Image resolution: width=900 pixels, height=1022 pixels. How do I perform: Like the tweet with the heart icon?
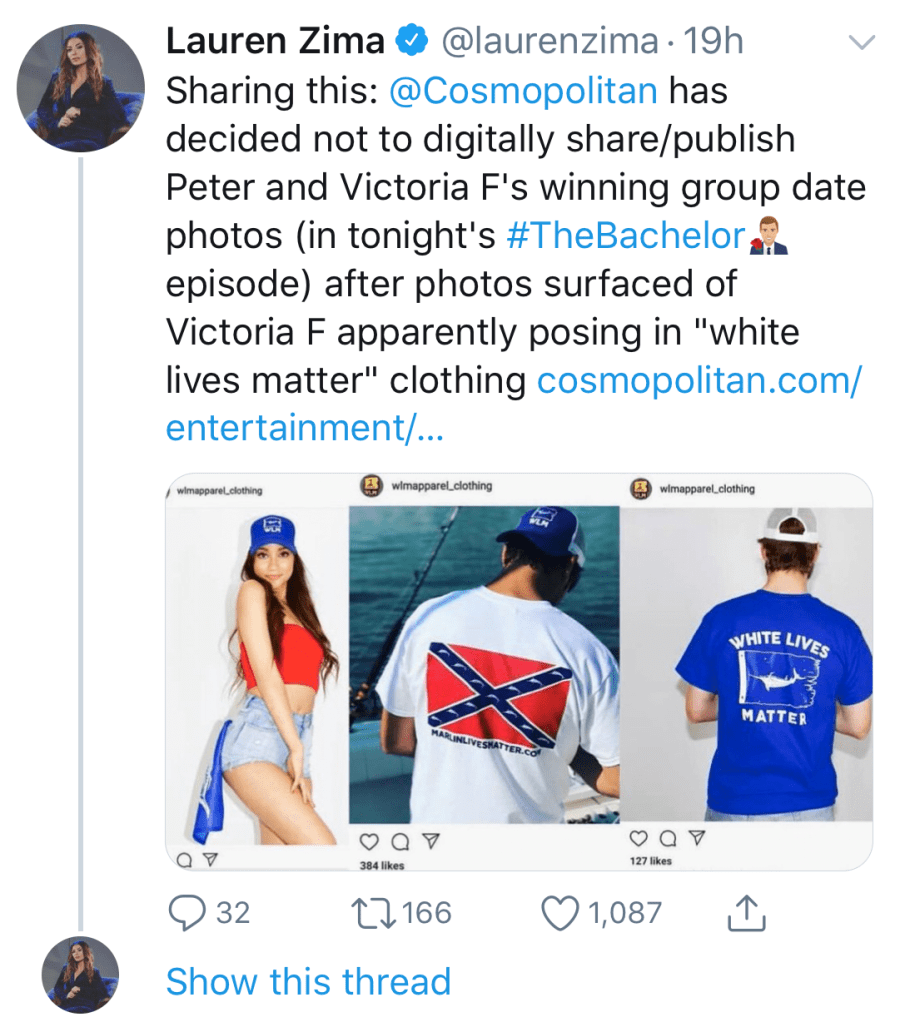pos(559,912)
